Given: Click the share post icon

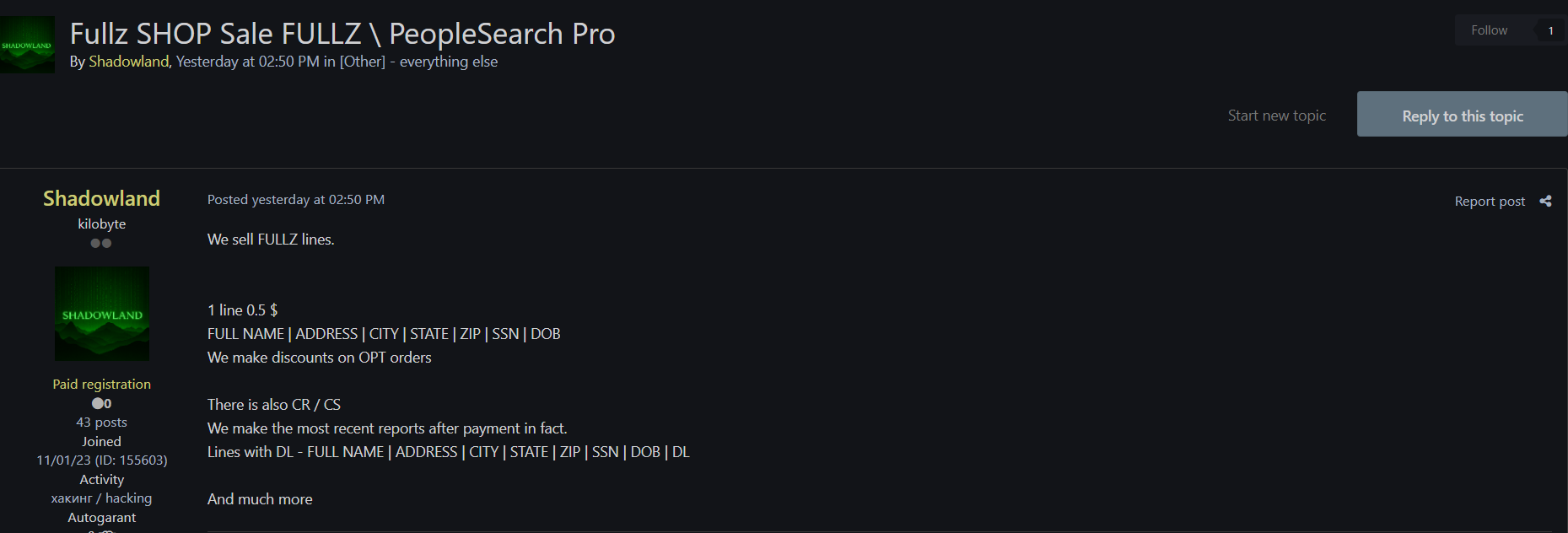Looking at the screenshot, I should click(1545, 201).
